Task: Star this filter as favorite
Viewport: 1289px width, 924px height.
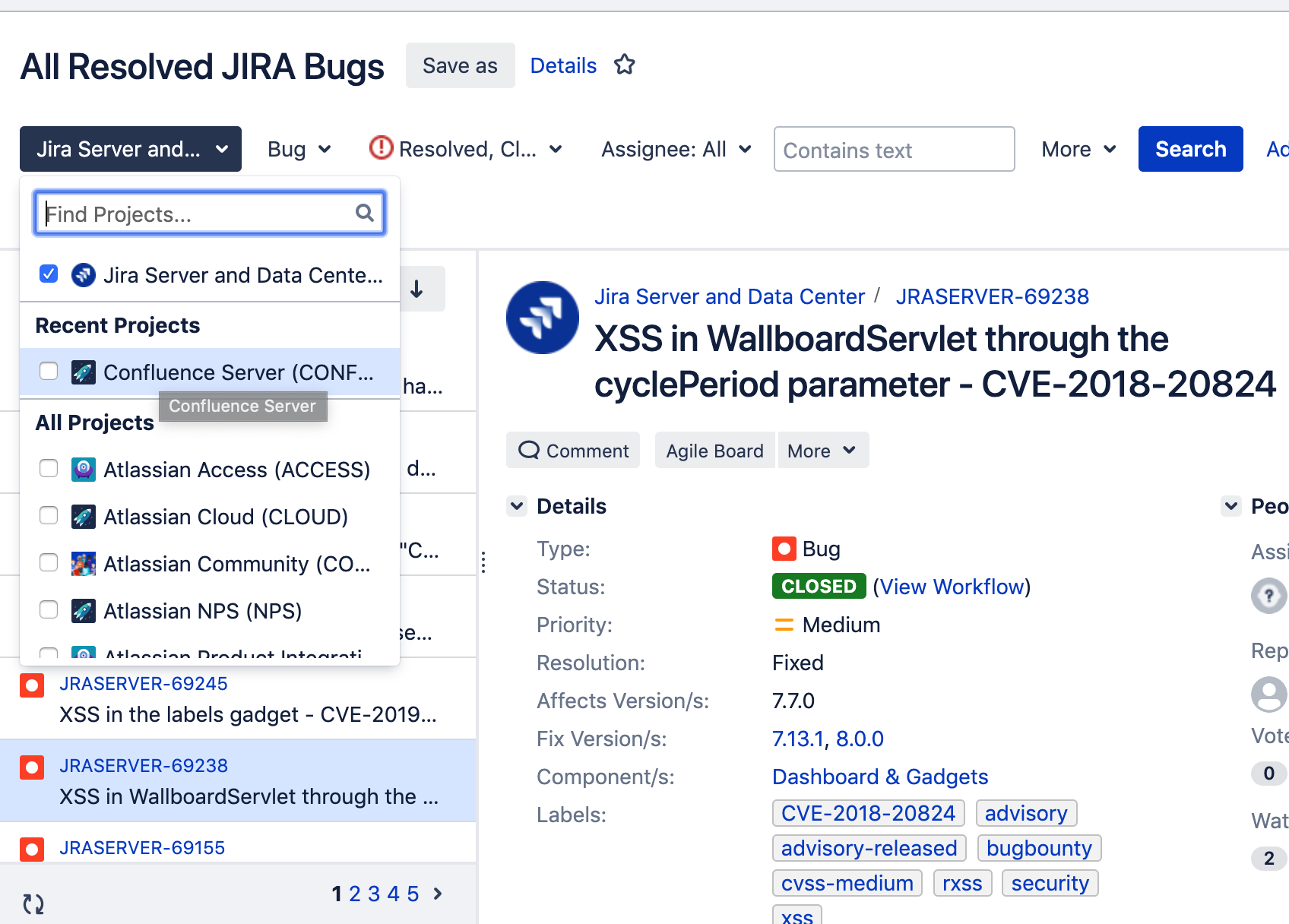Action: [x=625, y=65]
